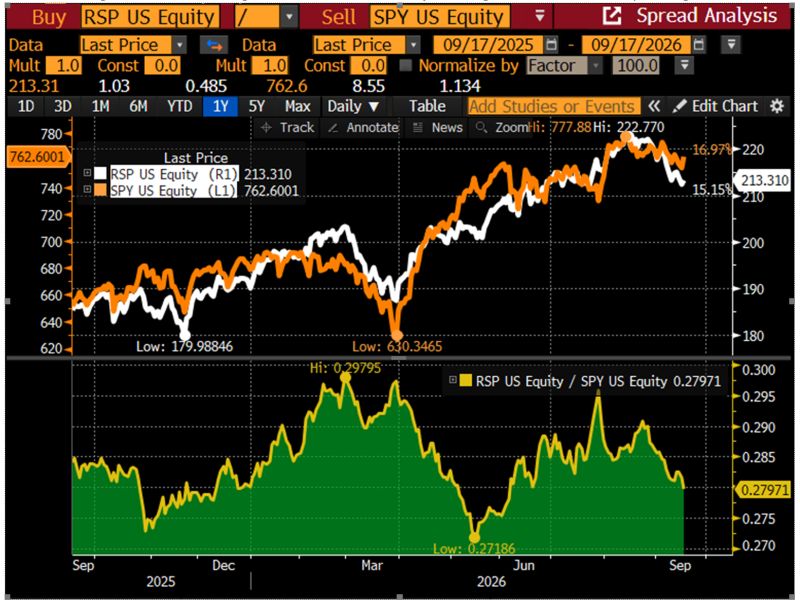Click the Buy Mult field 1.0
Image resolution: width=800 pixels, height=605 pixels.
coord(64,65)
